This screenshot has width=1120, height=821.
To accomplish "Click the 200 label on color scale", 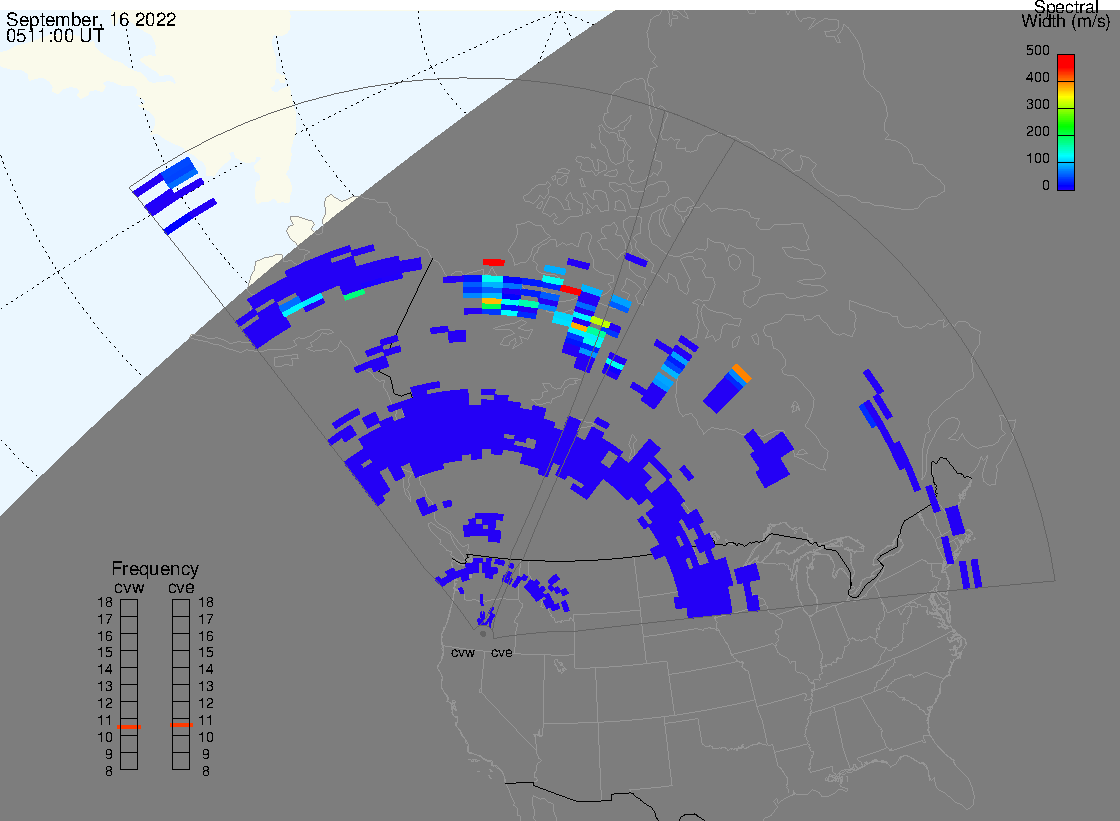I will click(x=1037, y=131).
